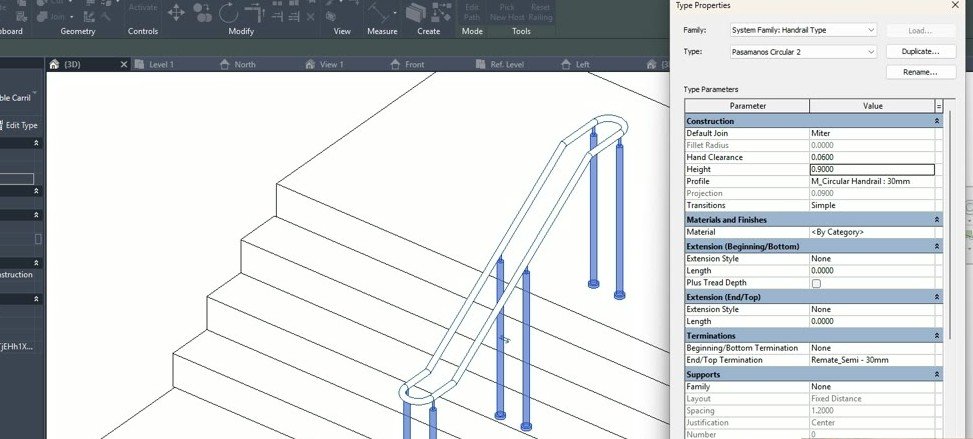973x439 pixels.
Task: Collapse the Extension (End/Top) group
Action: point(937,297)
